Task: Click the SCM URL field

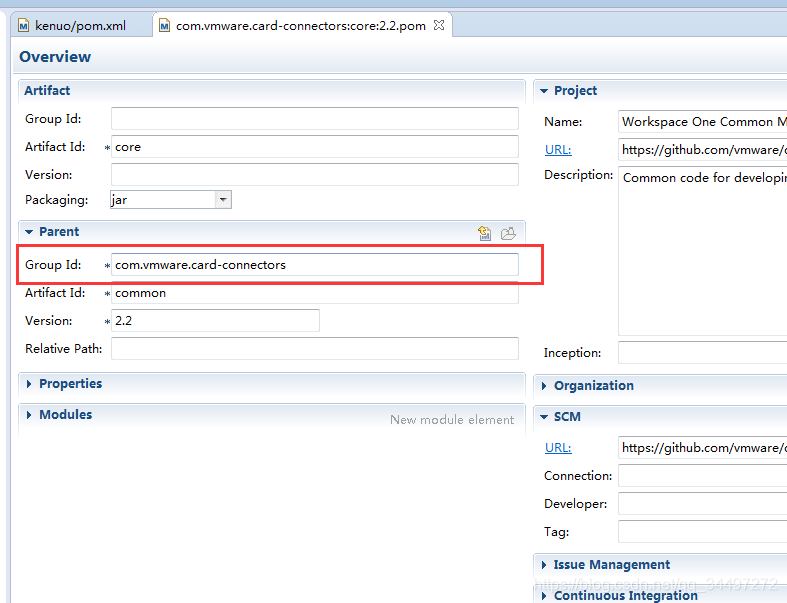Action: pyautogui.click(x=702, y=448)
